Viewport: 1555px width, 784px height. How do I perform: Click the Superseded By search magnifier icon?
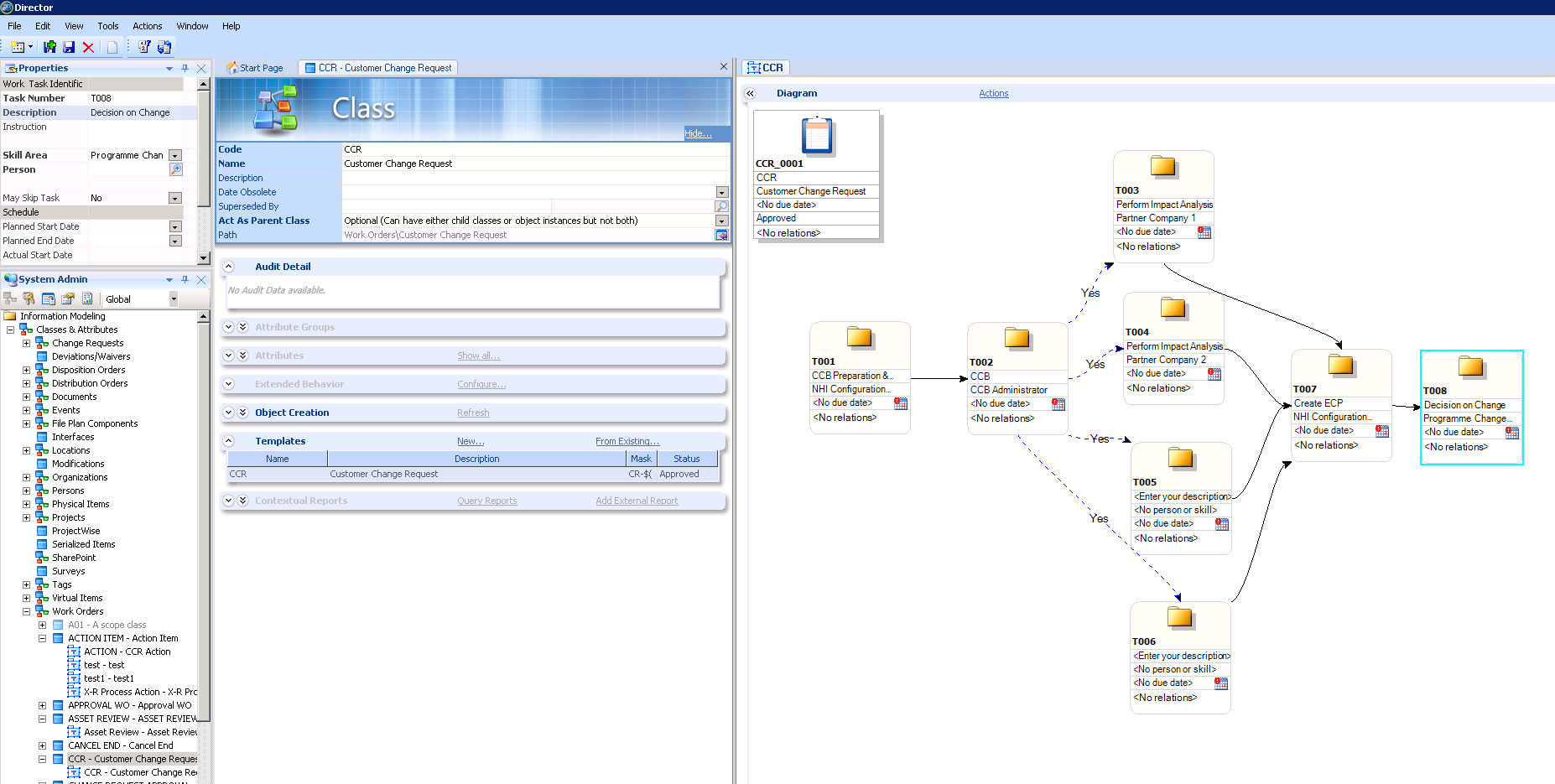point(721,206)
